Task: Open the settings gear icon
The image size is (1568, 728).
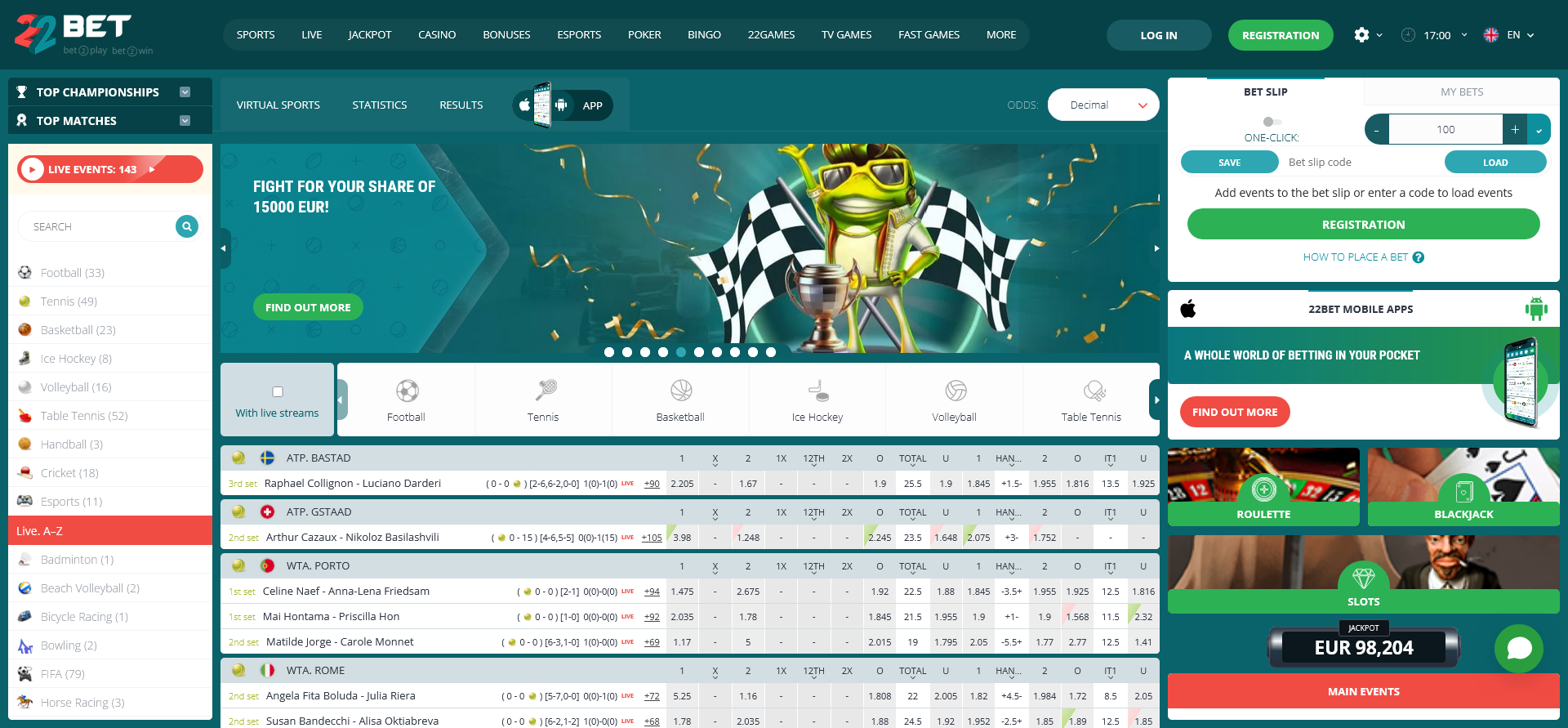Action: pos(1361,35)
